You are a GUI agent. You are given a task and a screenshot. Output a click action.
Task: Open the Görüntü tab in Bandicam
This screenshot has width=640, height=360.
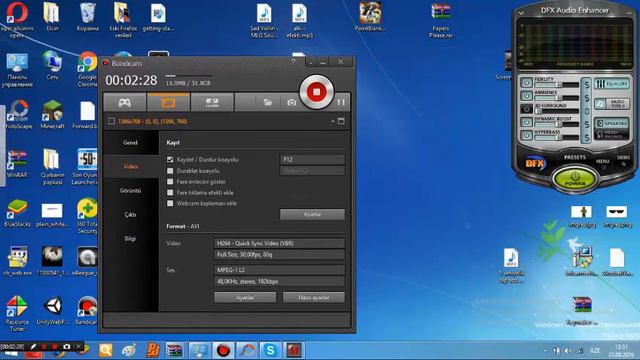coord(131,191)
